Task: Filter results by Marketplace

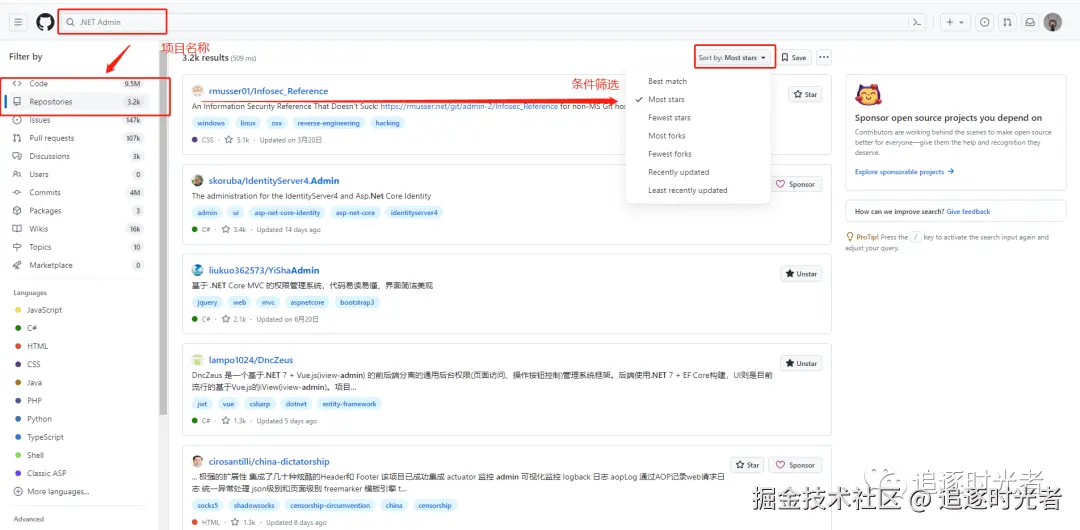Action: pos(77,265)
